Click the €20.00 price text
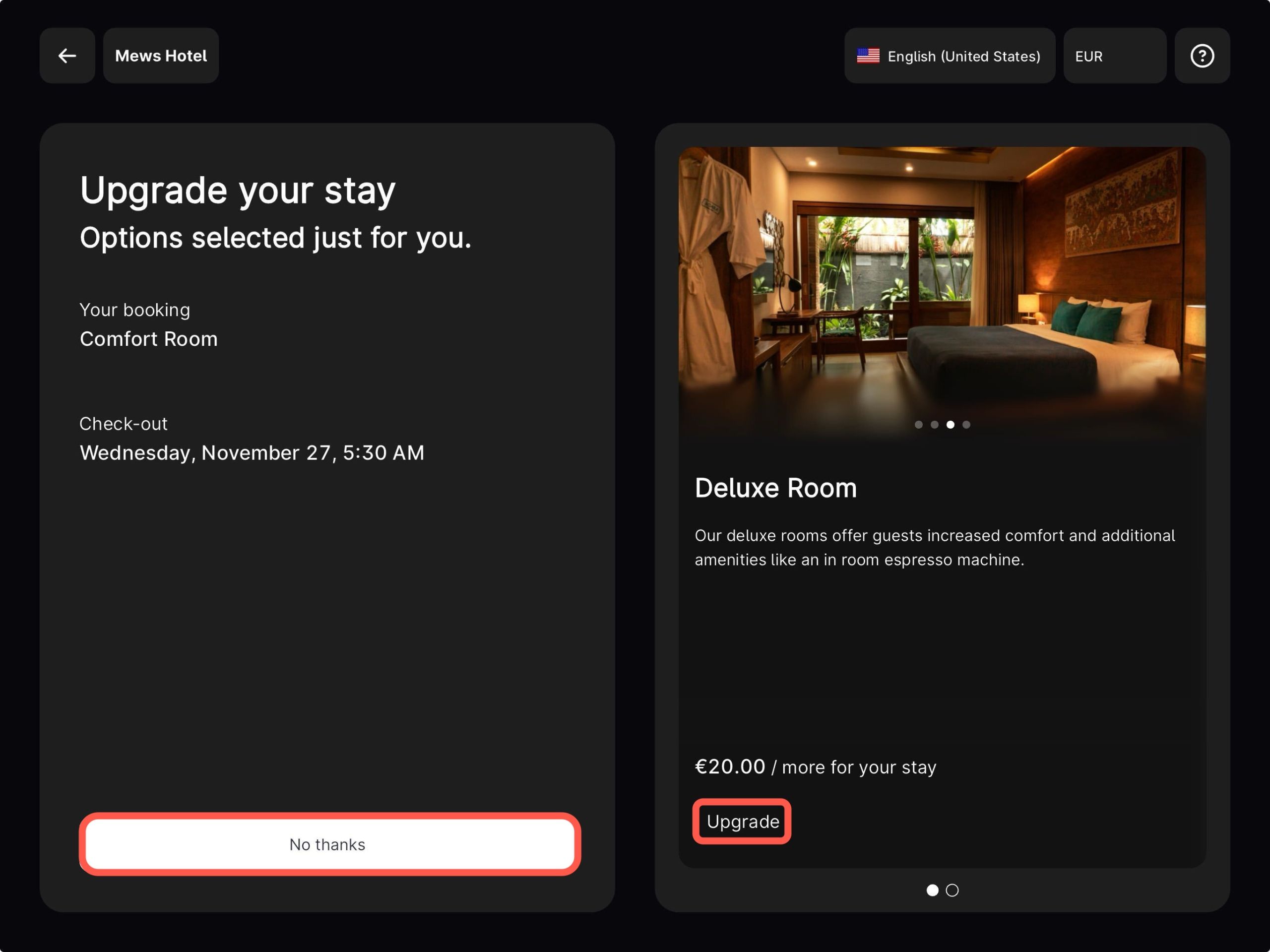 (730, 766)
